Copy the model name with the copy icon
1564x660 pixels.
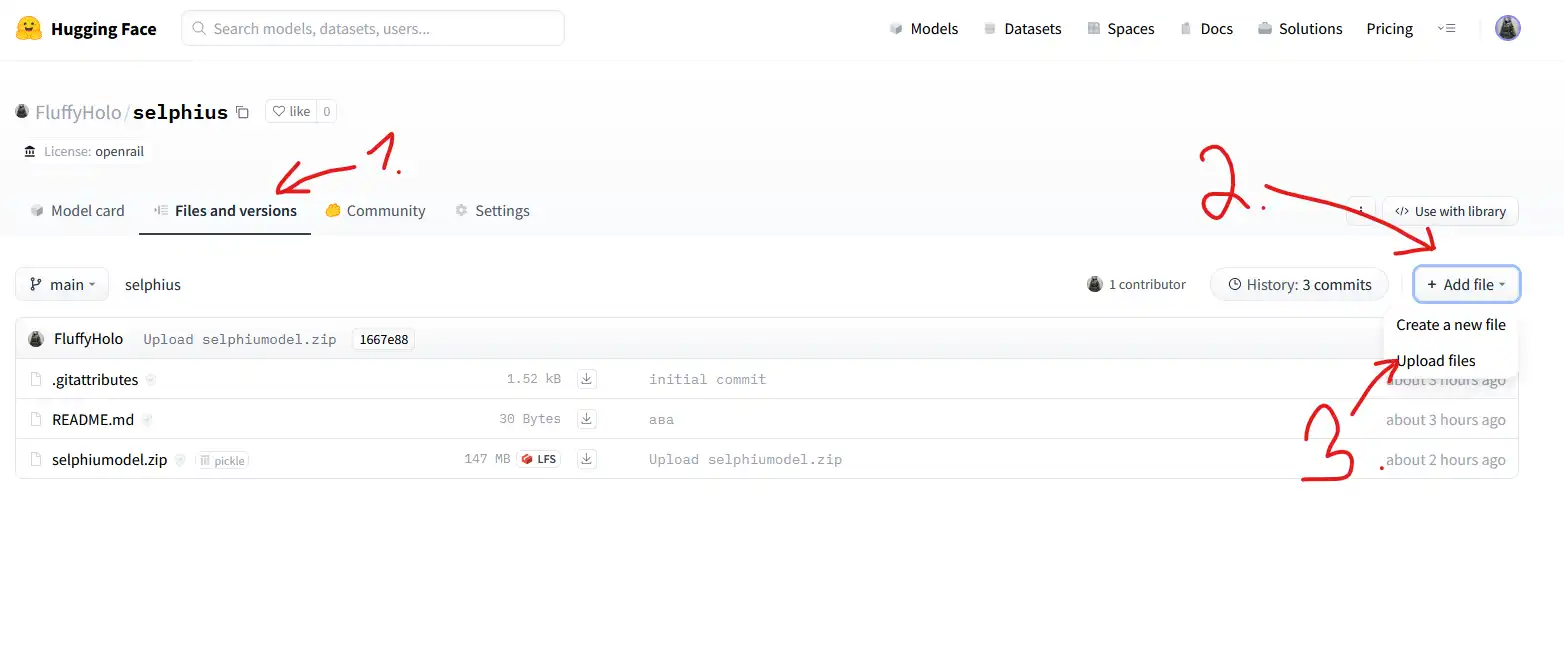click(242, 112)
